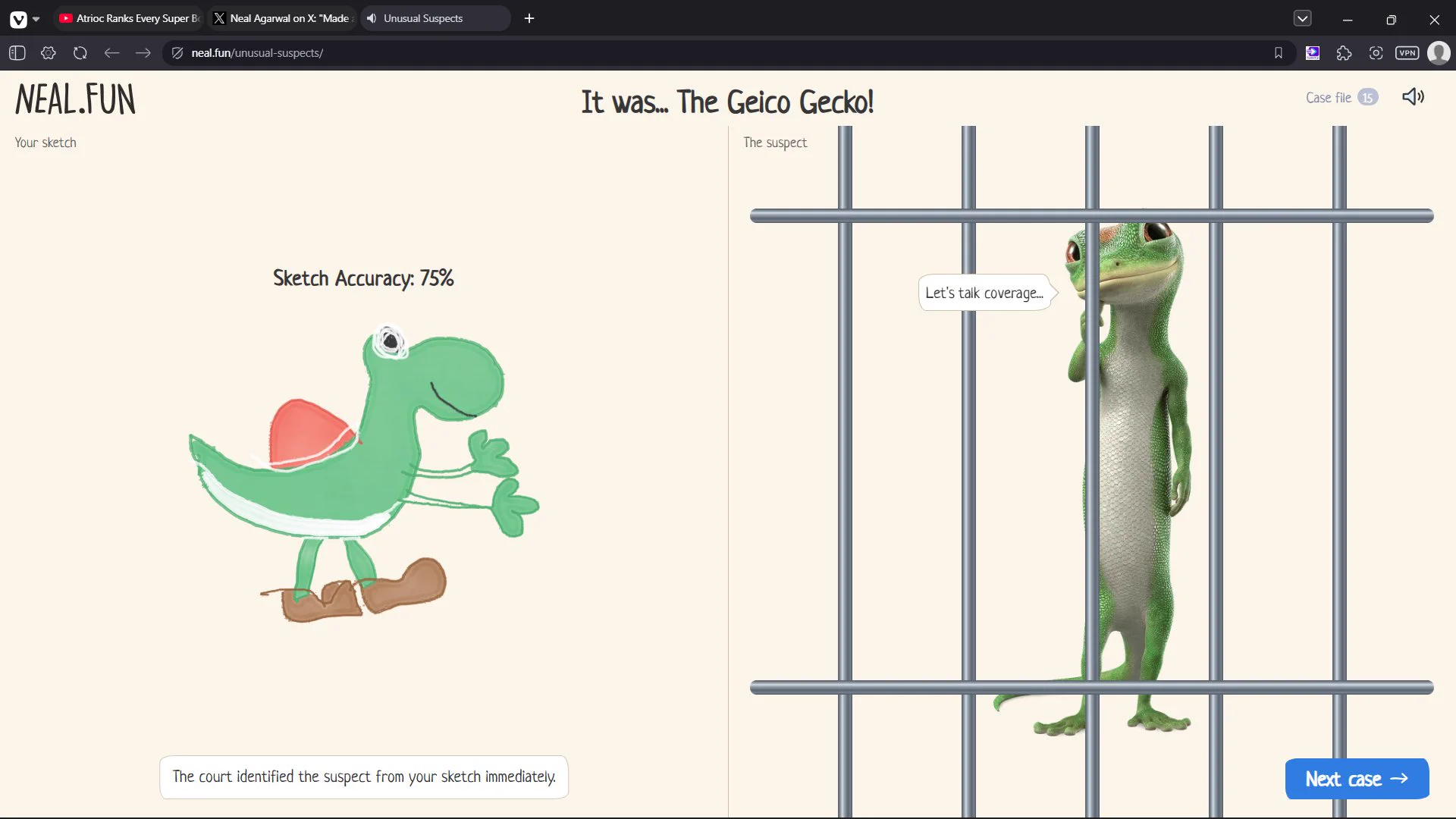Click the audio indicator on Unusual Suspects tab
The image size is (1456, 819).
click(372, 18)
